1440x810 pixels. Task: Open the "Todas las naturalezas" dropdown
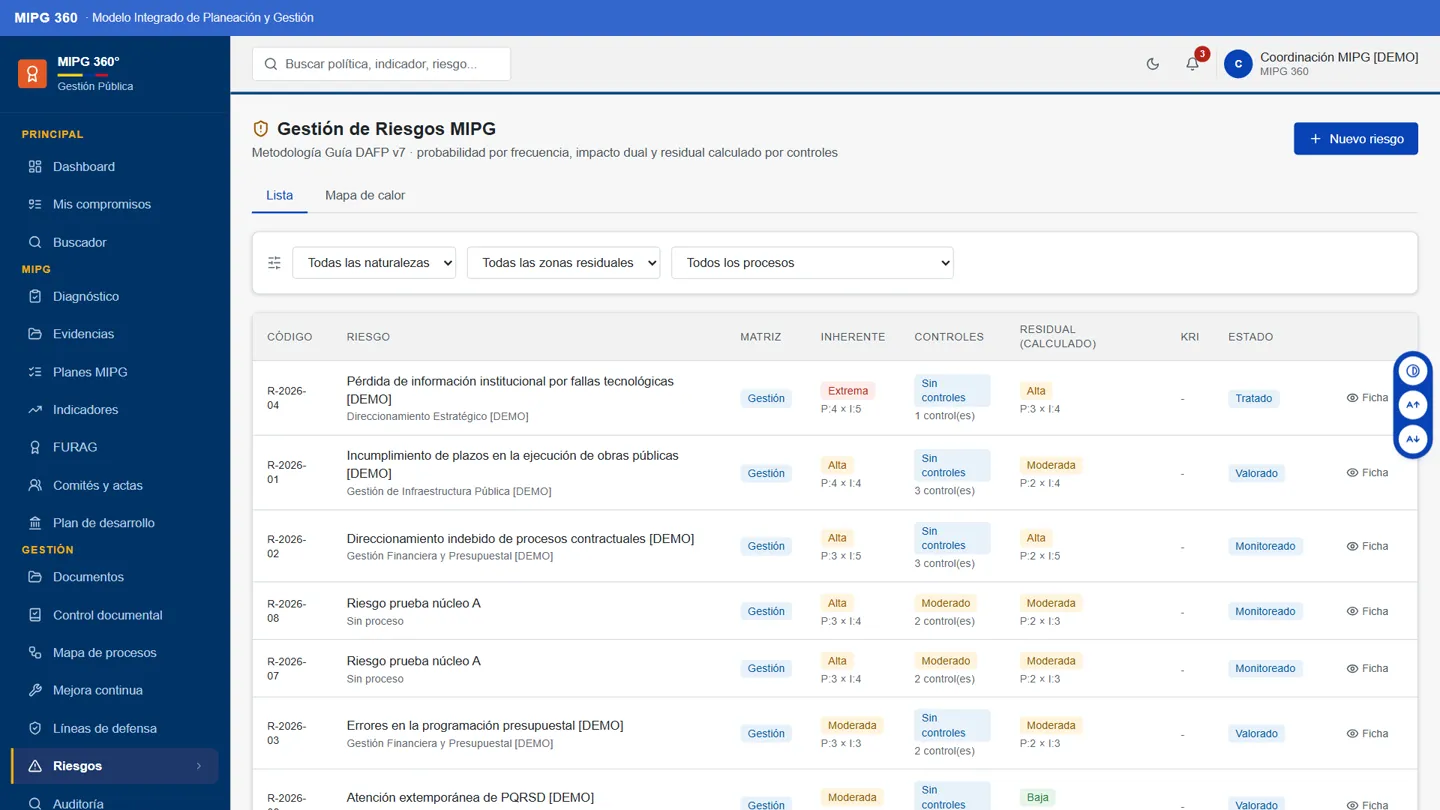[x=374, y=263]
